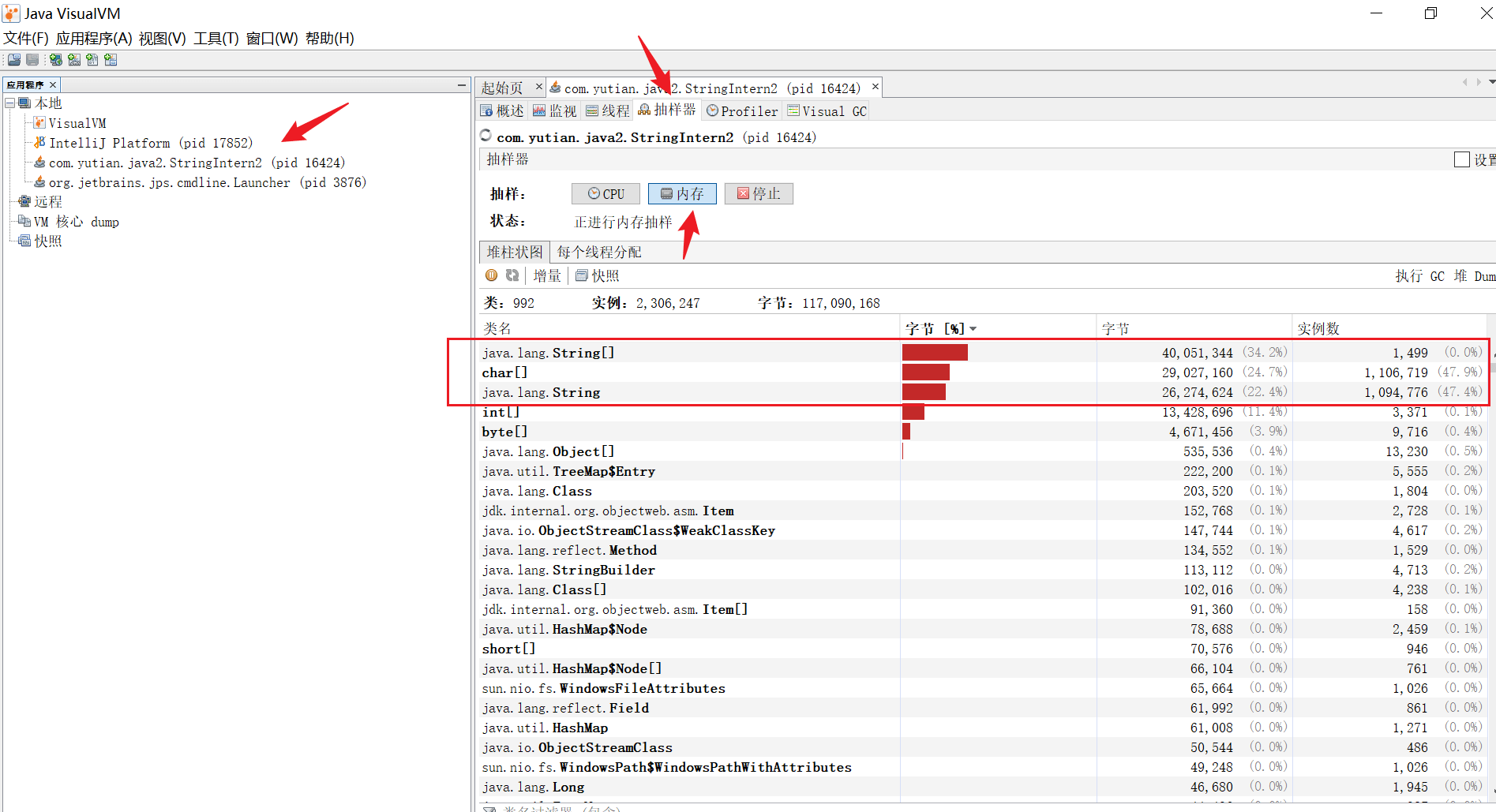The width and height of the screenshot is (1496, 812).
Task: Switch to the 每个线程分配 tab
Action: [598, 253]
